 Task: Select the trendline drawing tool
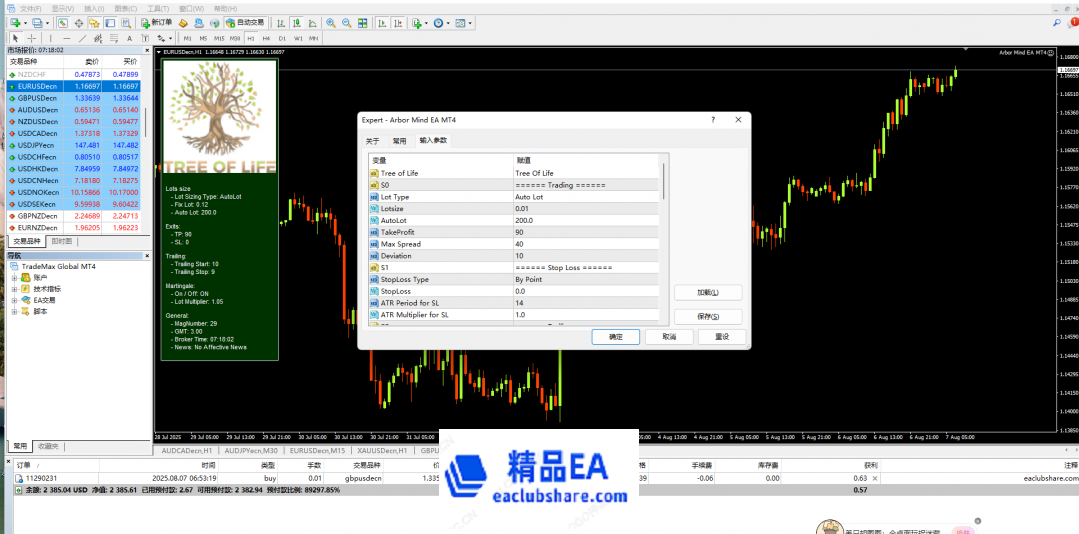click(x=82, y=38)
